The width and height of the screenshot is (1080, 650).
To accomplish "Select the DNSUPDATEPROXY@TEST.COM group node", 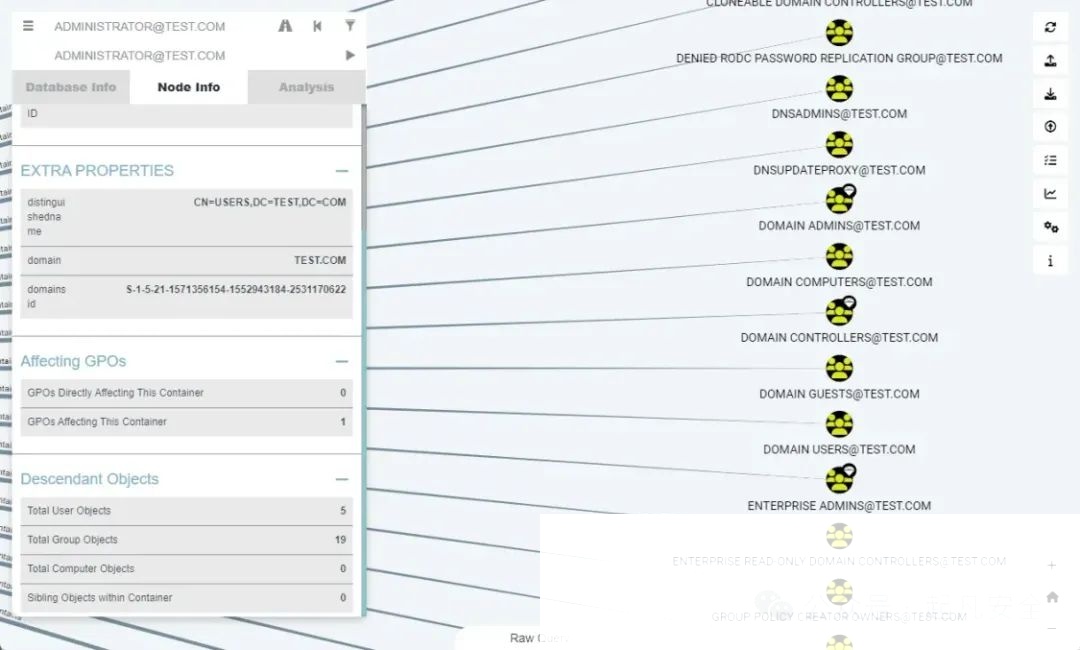I will pos(839,144).
